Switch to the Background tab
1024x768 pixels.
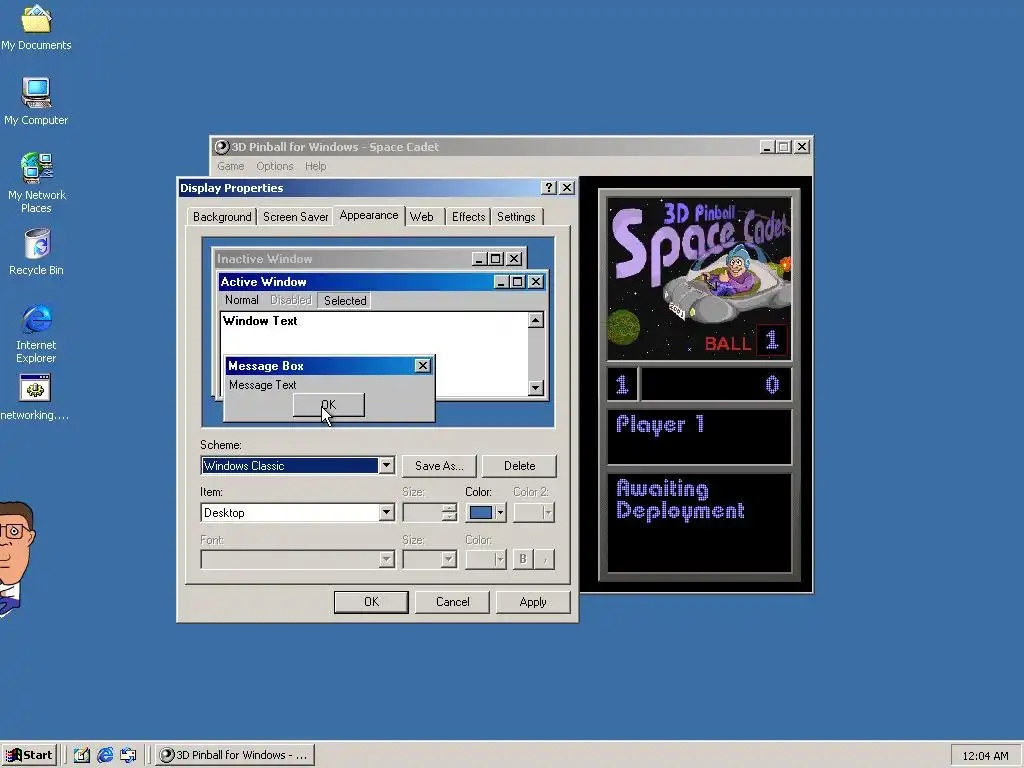point(222,217)
